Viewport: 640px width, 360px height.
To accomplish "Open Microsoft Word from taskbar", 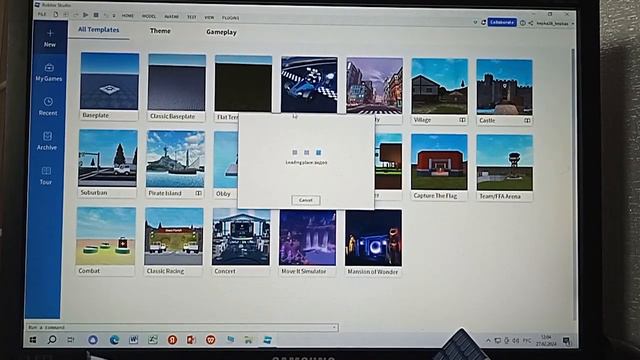I will [133, 340].
